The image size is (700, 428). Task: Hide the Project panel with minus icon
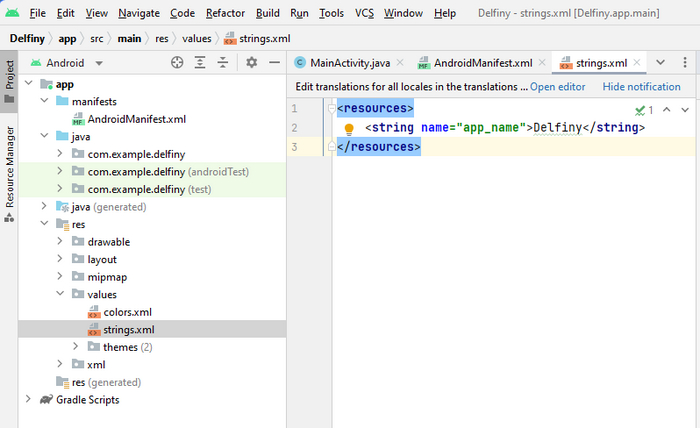tap(273, 62)
